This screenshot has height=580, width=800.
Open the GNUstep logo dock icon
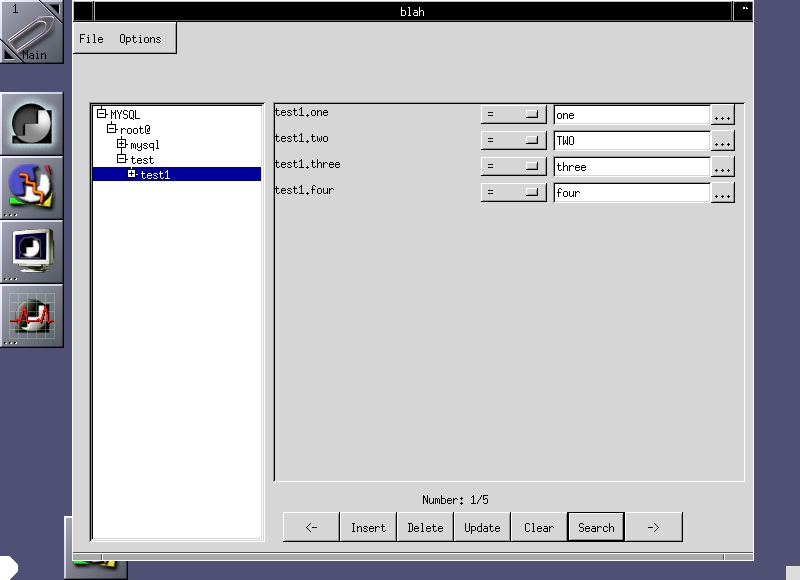click(31, 124)
